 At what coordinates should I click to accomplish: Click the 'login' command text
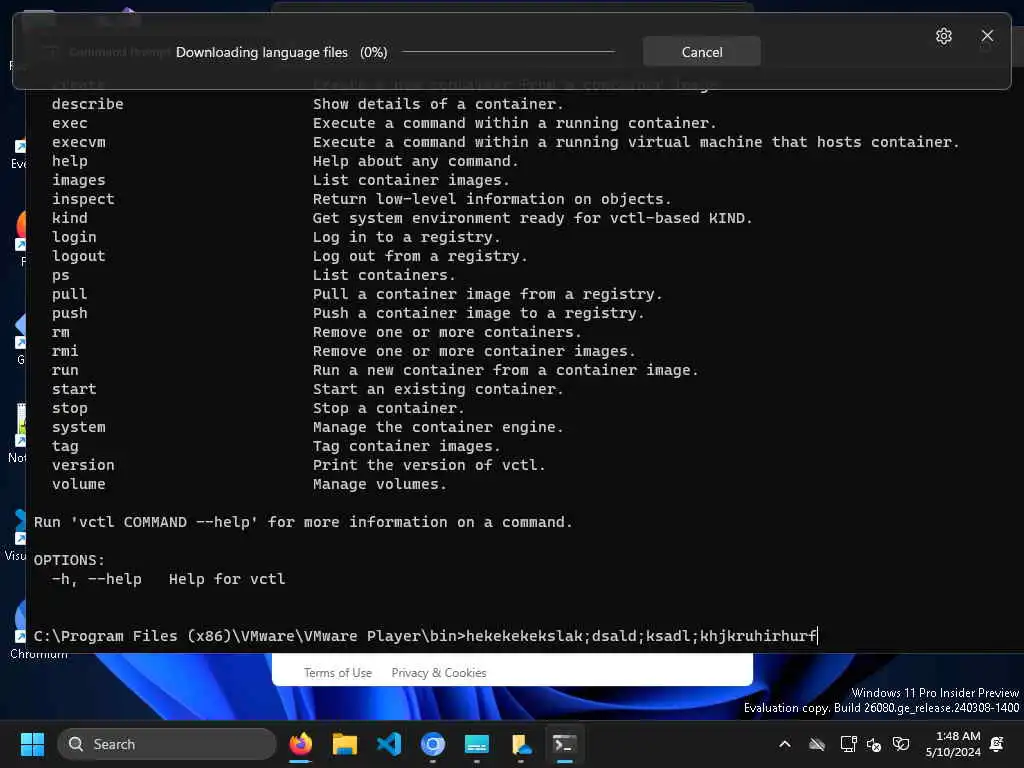tap(74, 237)
